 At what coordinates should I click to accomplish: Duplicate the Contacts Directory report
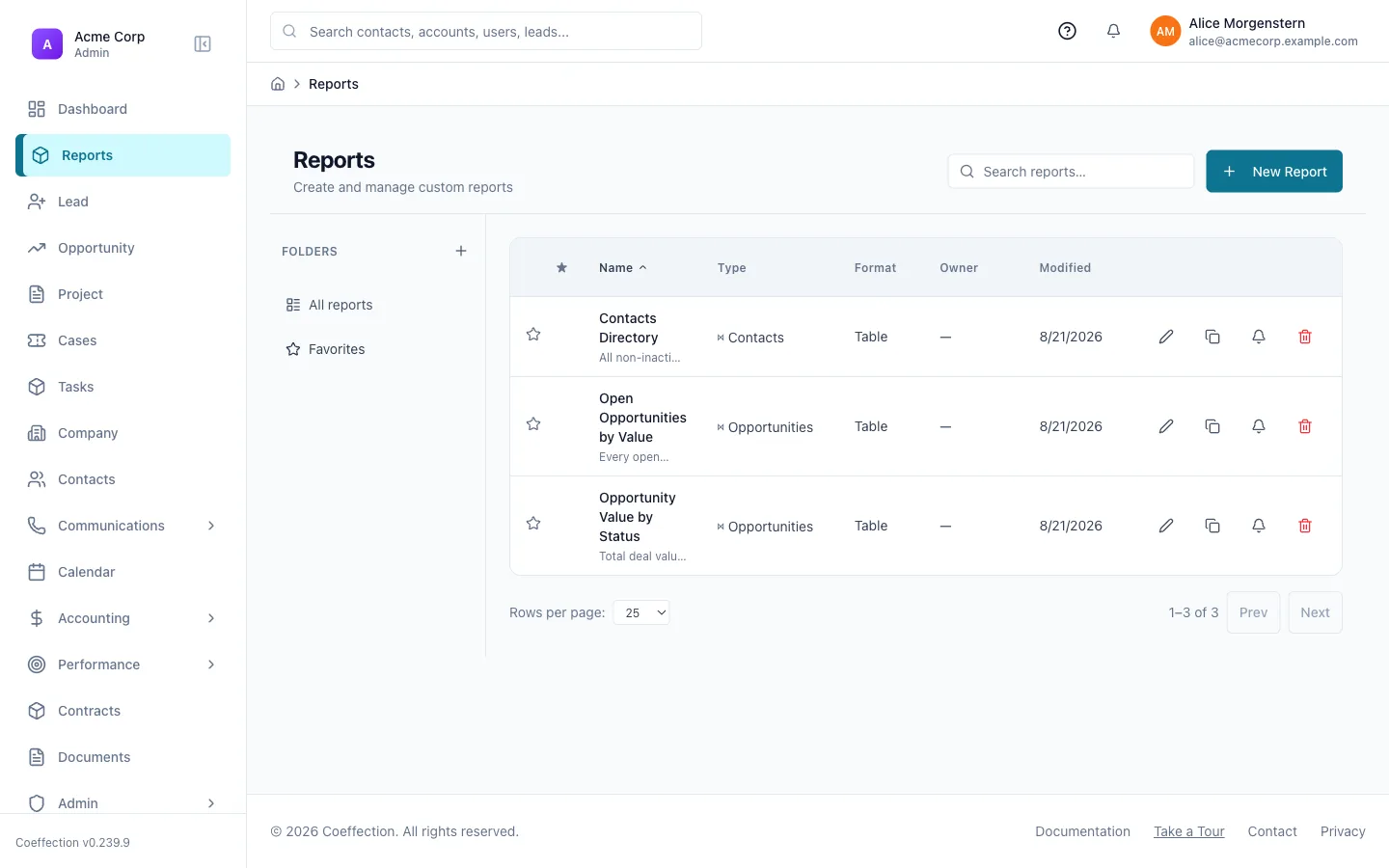pos(1212,337)
